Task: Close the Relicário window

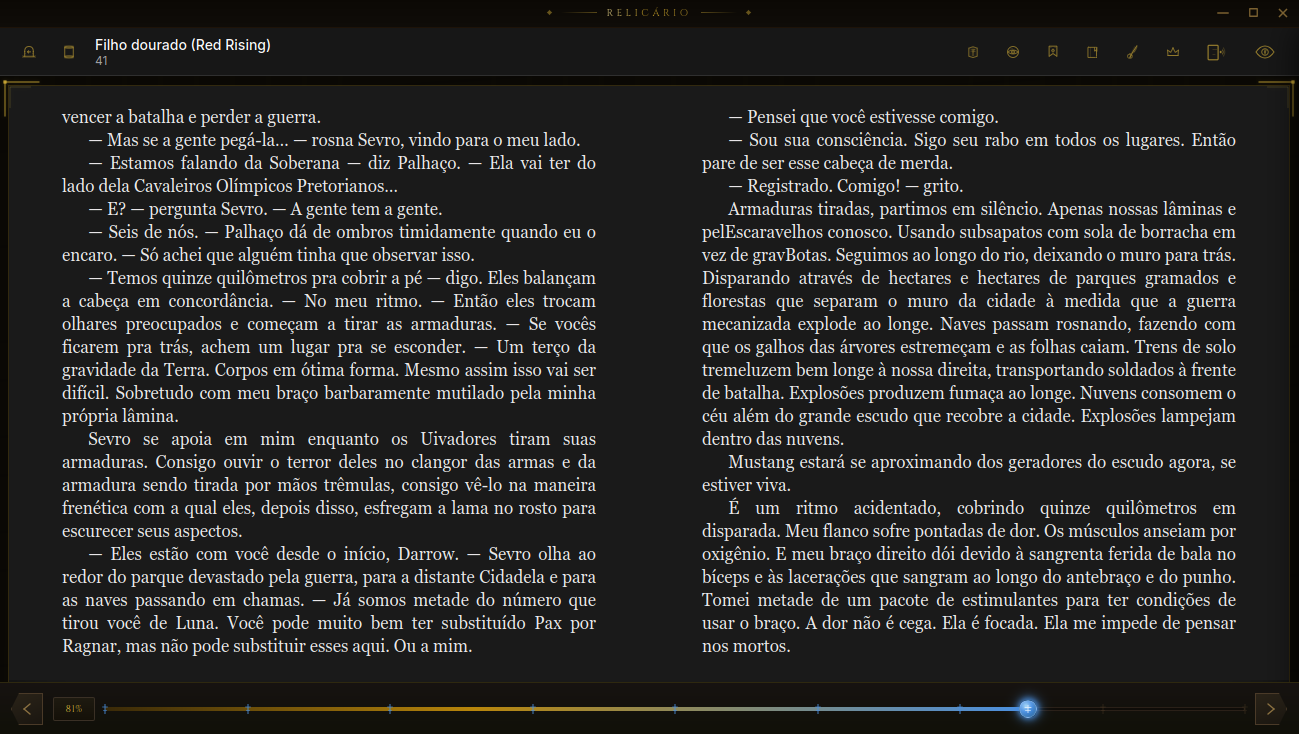Action: (1283, 13)
